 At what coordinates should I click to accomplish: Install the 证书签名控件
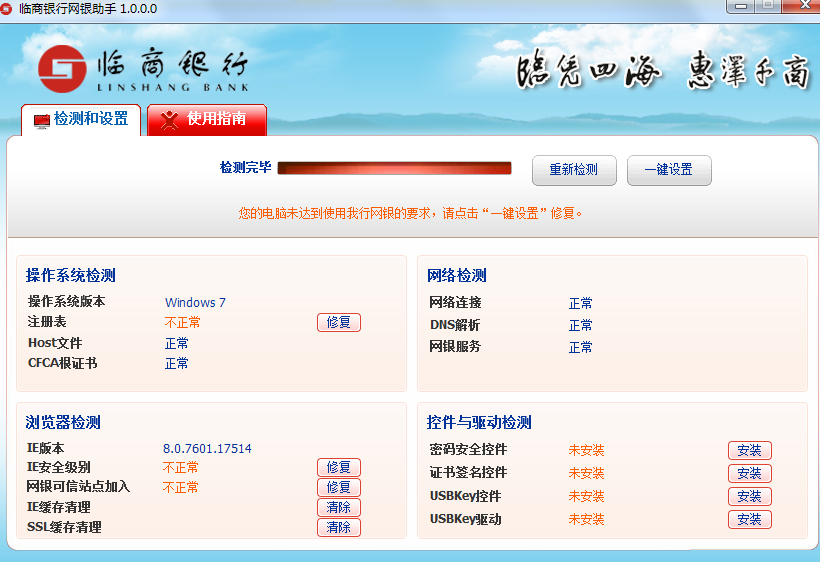[749, 473]
